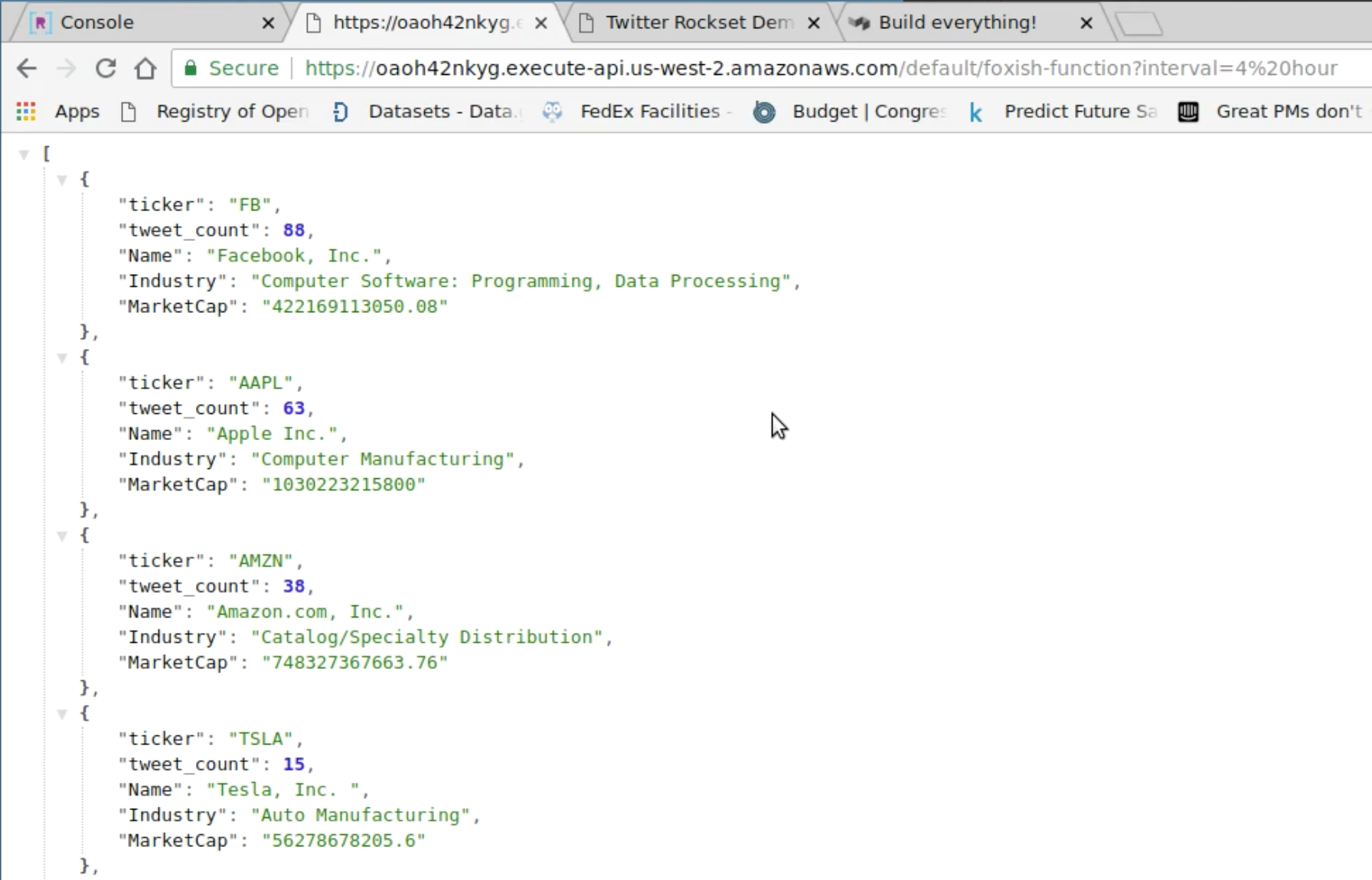Viewport: 1372px width, 880px height.
Task: Click the tweet_count value 15
Action: coord(293,764)
